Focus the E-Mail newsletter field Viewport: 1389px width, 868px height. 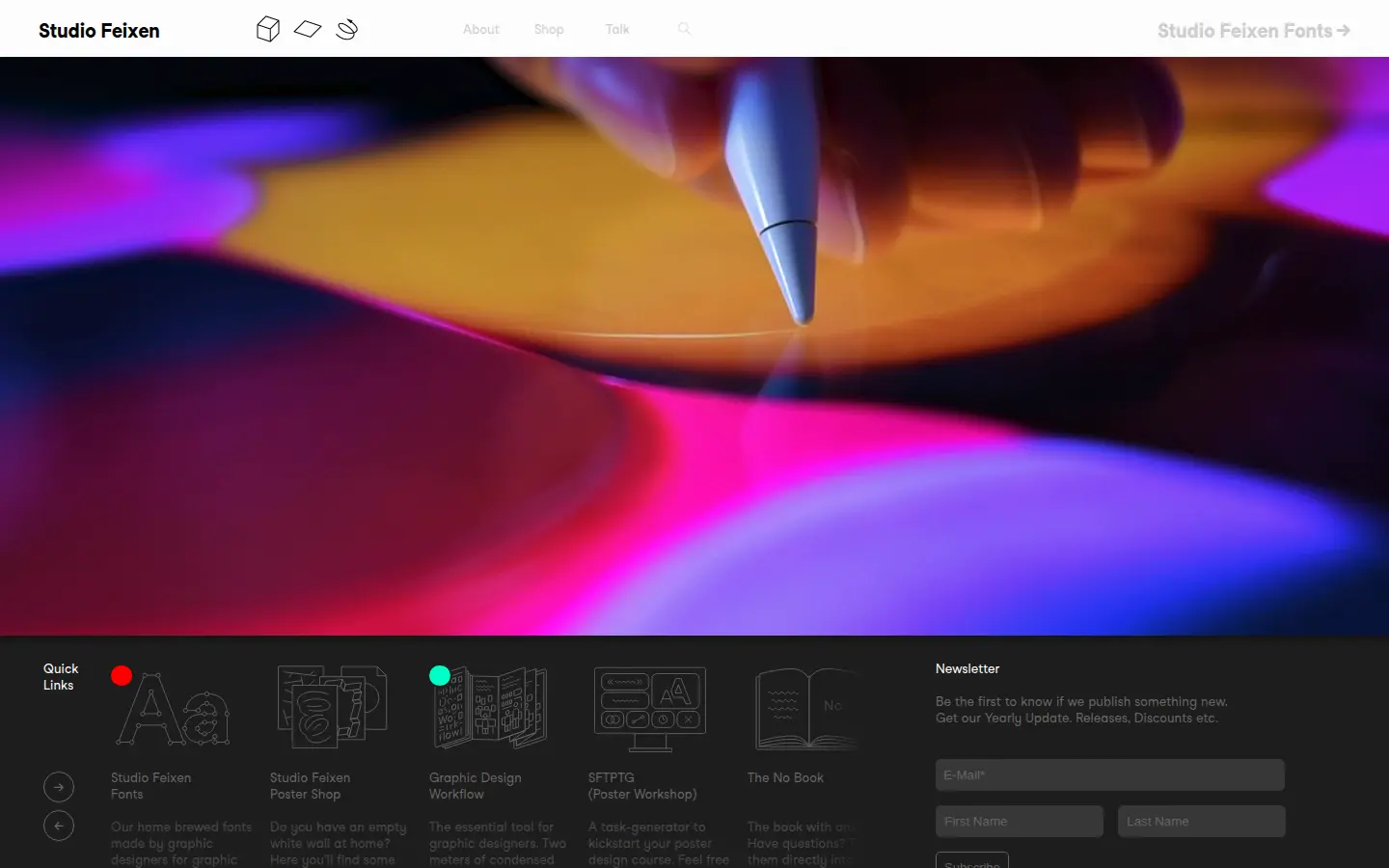[1109, 774]
